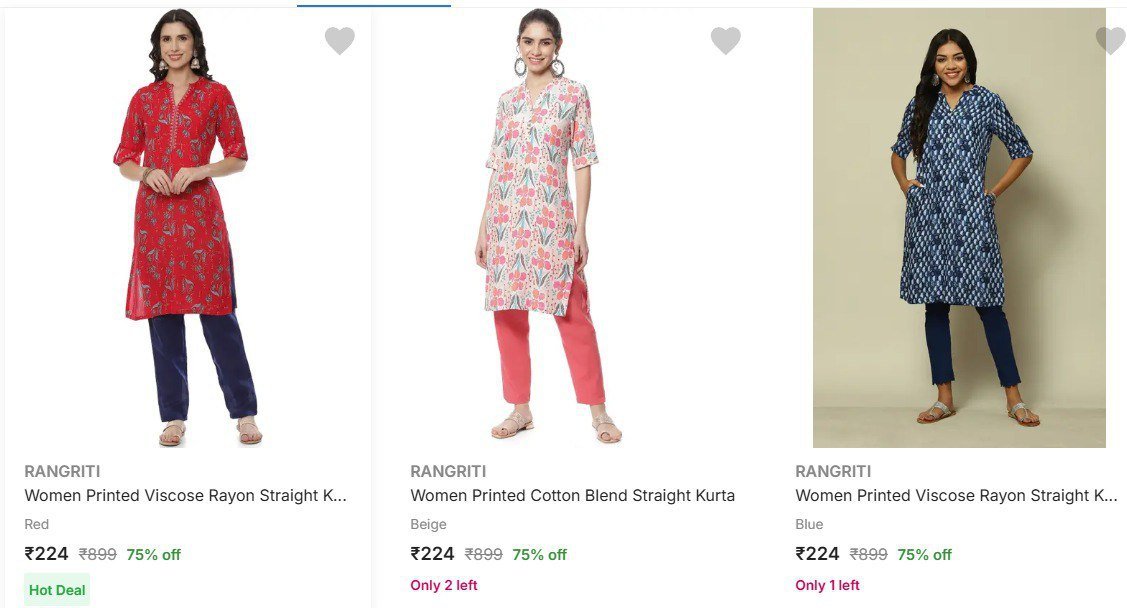Open red Women Printed Viscose Rayon title
The image size is (1127, 608).
click(x=186, y=496)
